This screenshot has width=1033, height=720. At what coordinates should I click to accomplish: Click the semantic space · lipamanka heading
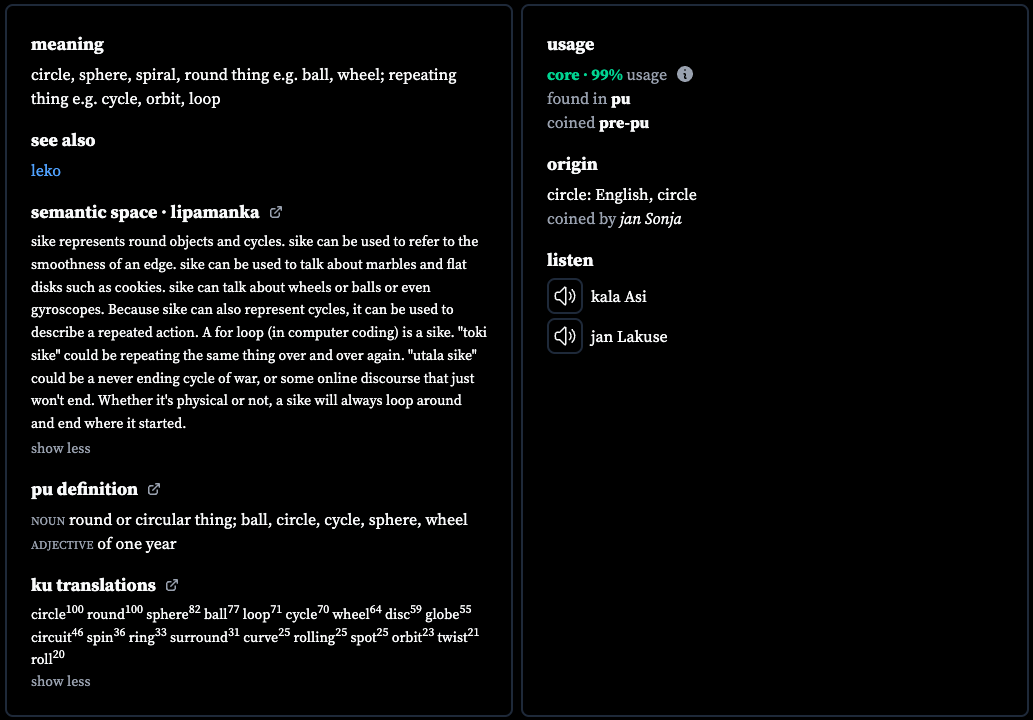[145, 212]
